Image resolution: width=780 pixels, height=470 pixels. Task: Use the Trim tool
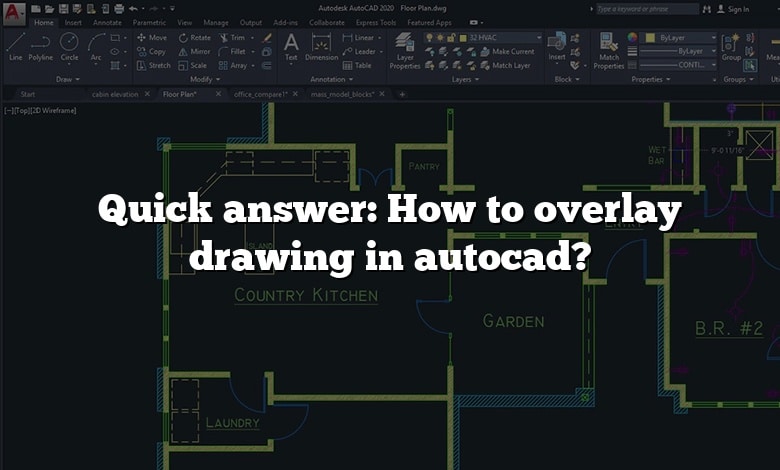(232, 38)
